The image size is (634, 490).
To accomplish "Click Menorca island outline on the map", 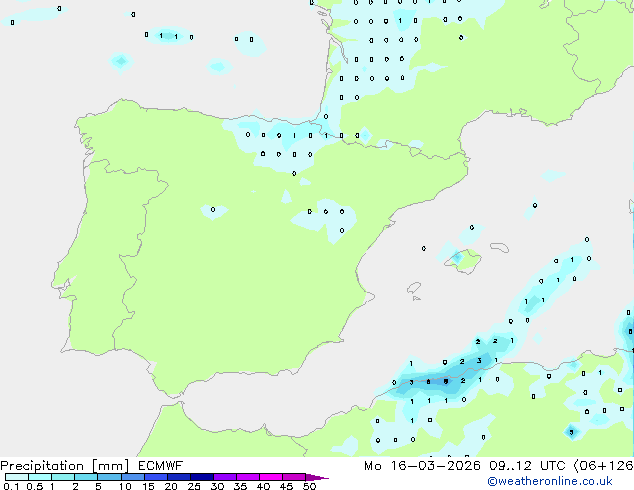I will tap(500, 247).
